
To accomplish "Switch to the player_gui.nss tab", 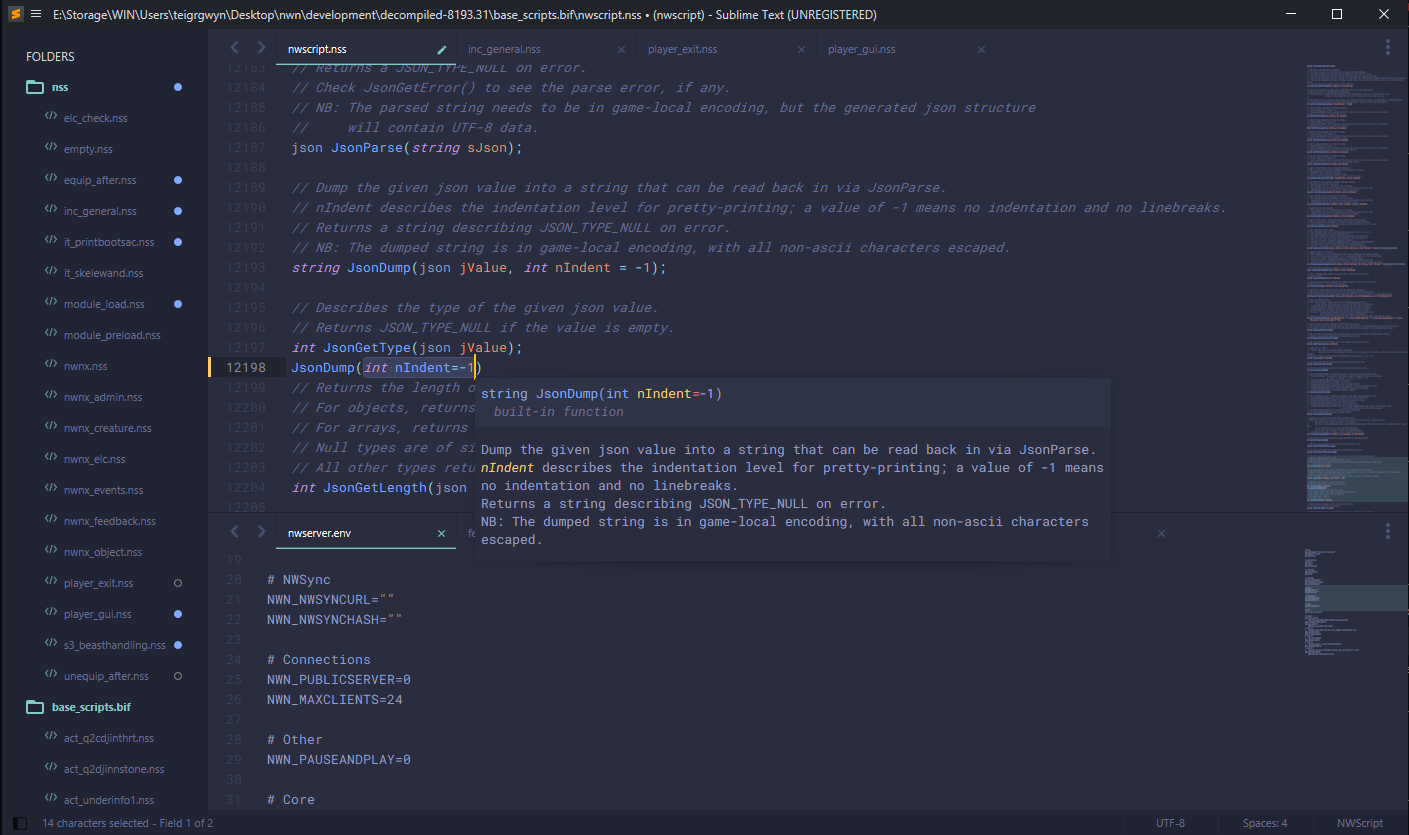I will [x=861, y=49].
